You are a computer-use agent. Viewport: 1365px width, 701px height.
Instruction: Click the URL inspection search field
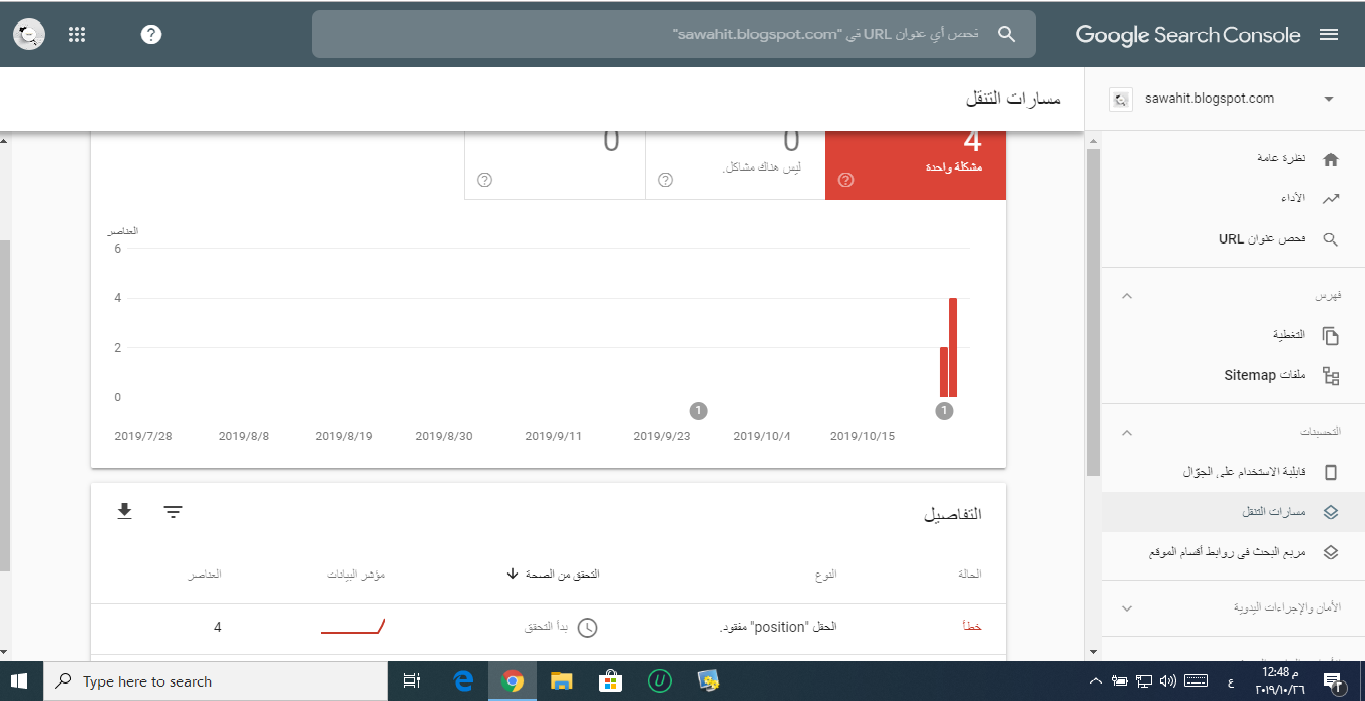(674, 34)
